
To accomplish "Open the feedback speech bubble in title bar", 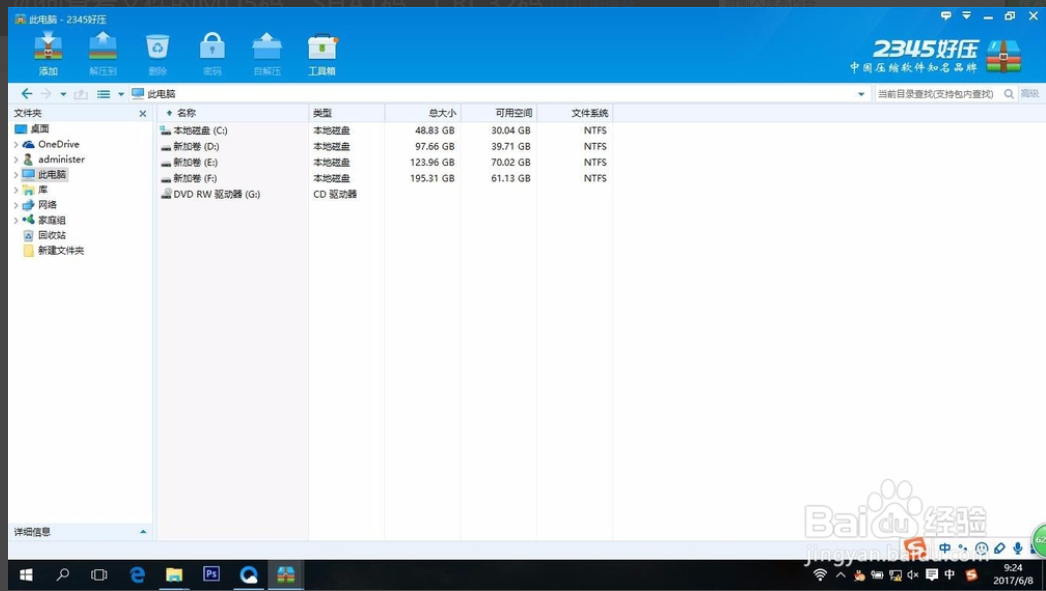I will [x=946, y=15].
